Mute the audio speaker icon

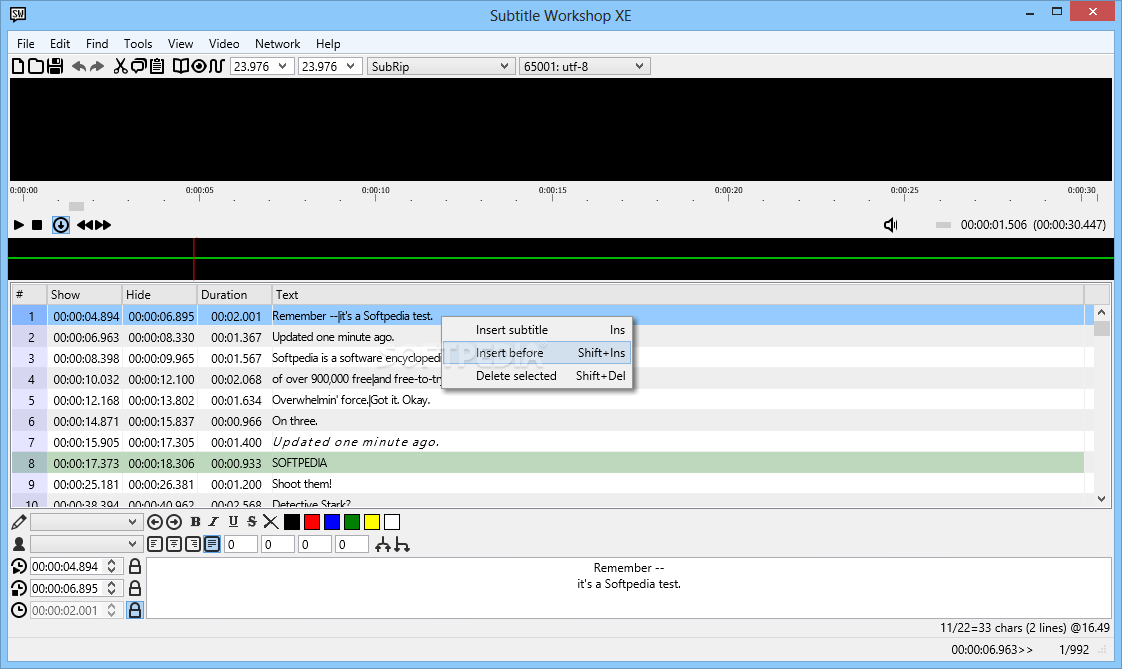pos(890,225)
